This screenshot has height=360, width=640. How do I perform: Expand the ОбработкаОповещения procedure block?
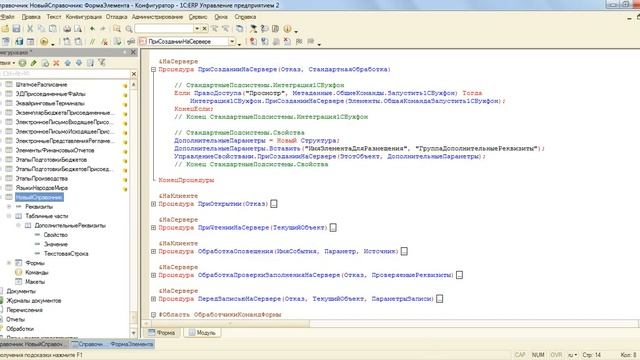point(153,251)
